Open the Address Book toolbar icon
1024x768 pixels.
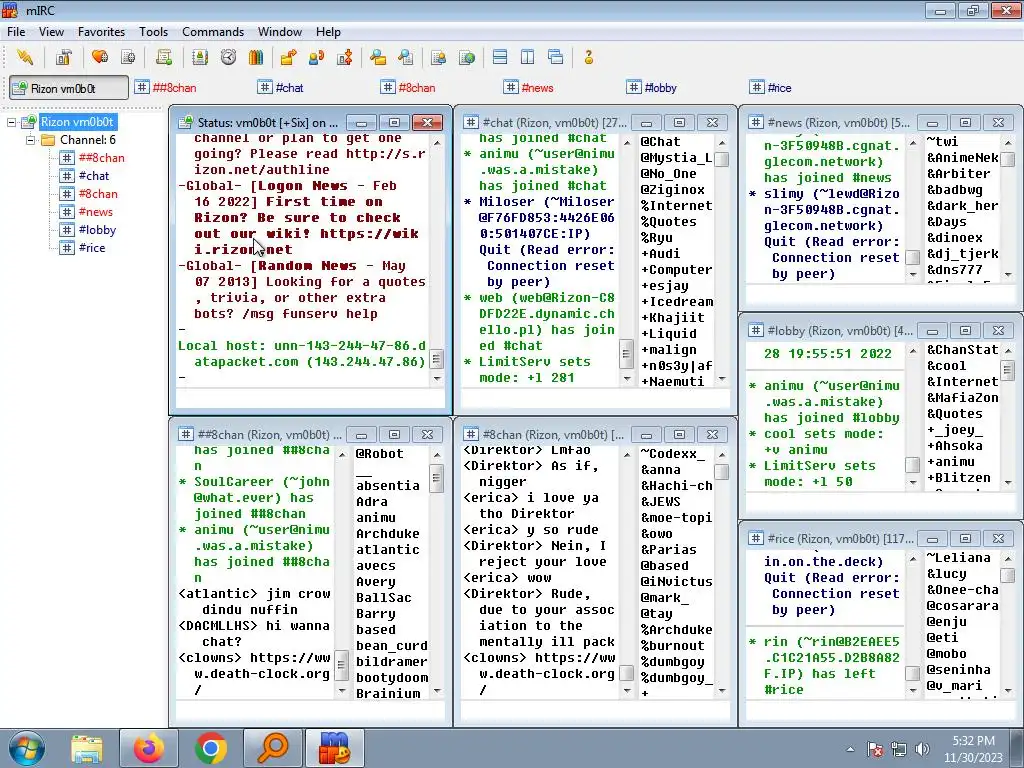point(200,57)
